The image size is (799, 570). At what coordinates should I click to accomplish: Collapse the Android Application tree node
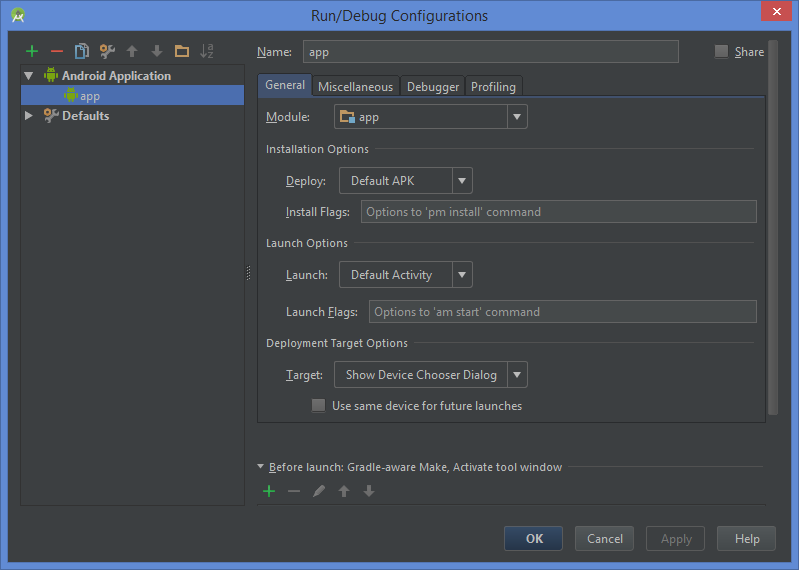pyautogui.click(x=29, y=76)
